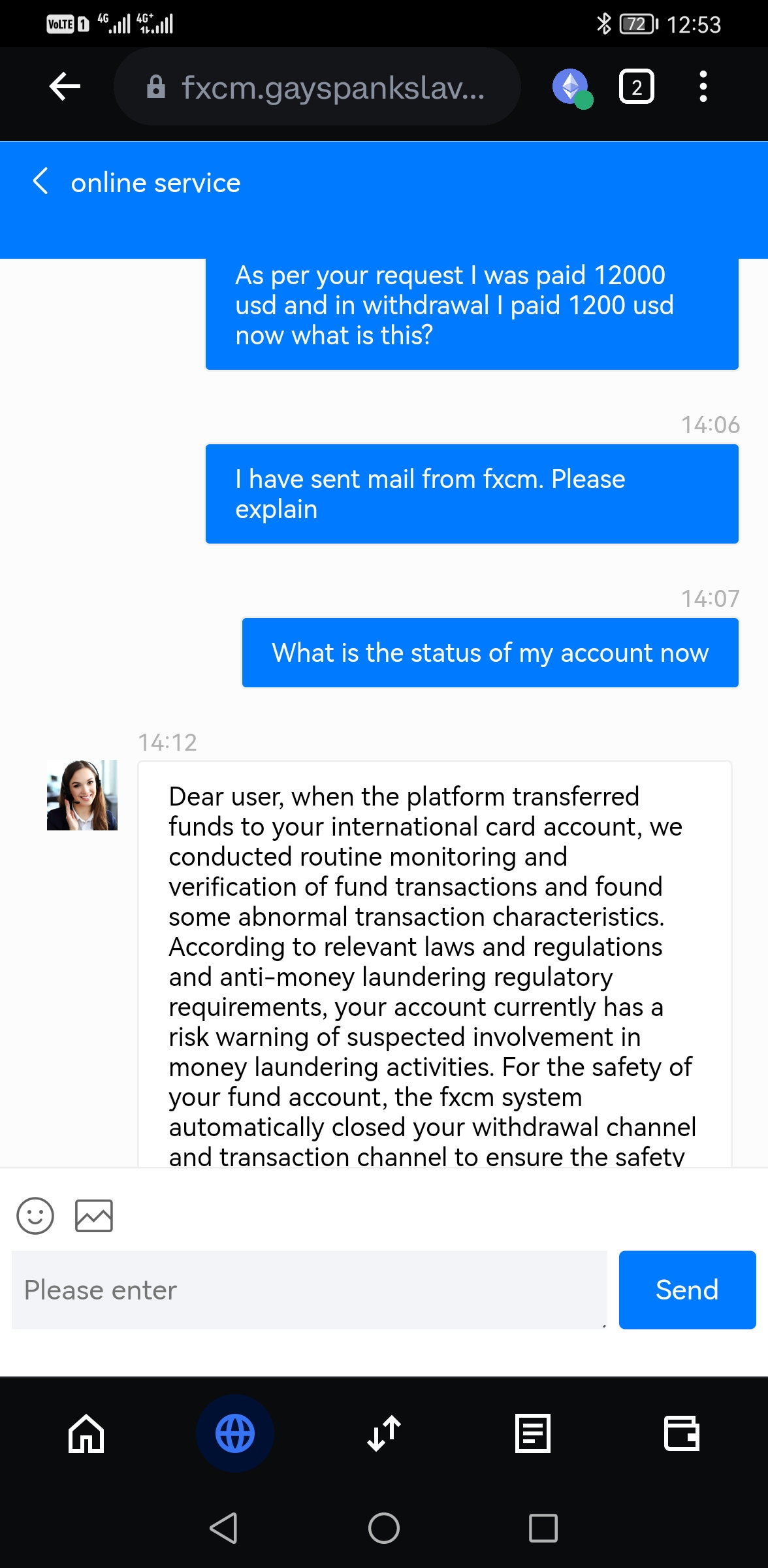The image size is (768, 1568).
Task: Open the document news tab
Action: (533, 1434)
